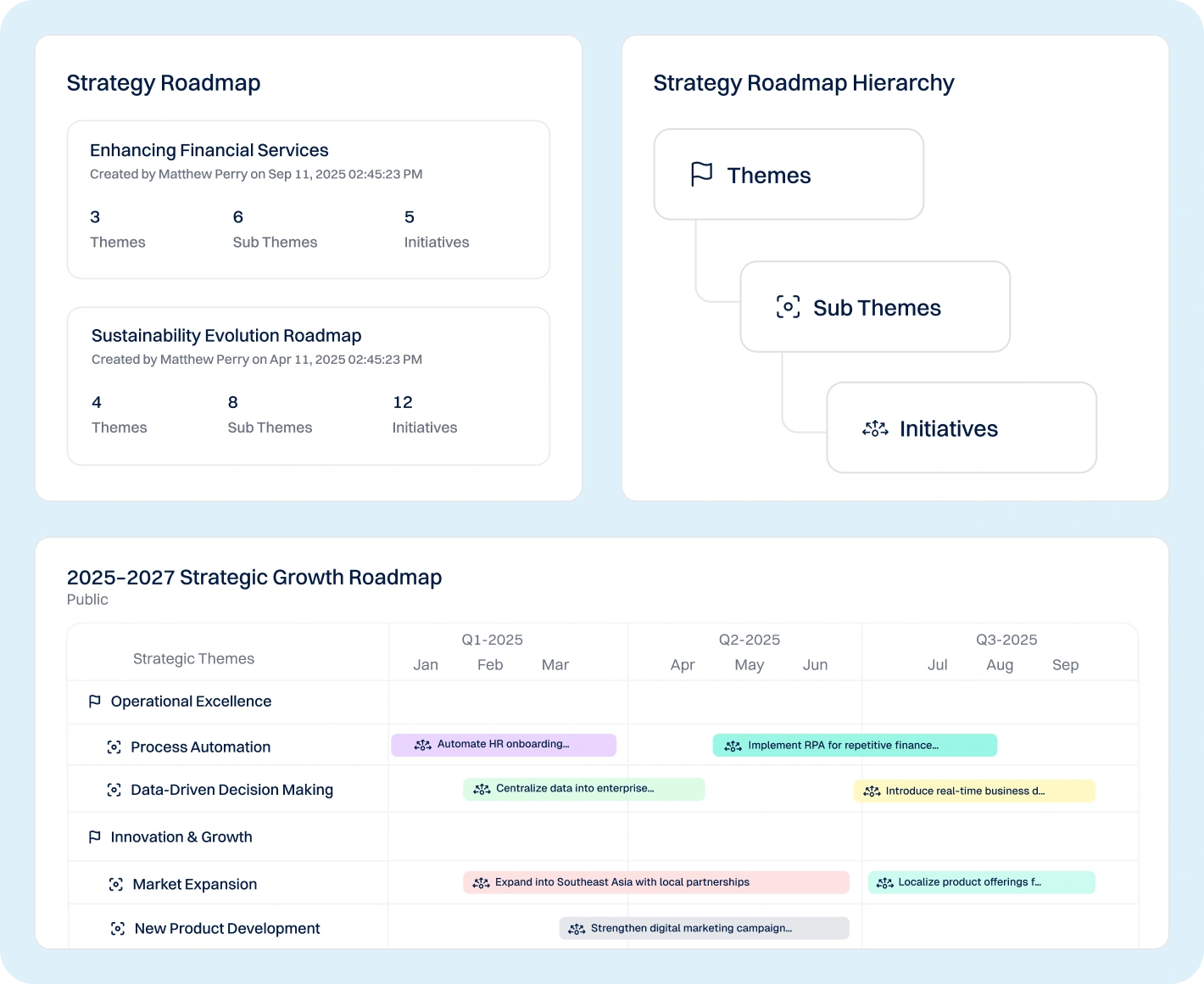Select the Expand into Southeast Asia initiative bar
Viewport: 1204px width, 984px height.
655,882
